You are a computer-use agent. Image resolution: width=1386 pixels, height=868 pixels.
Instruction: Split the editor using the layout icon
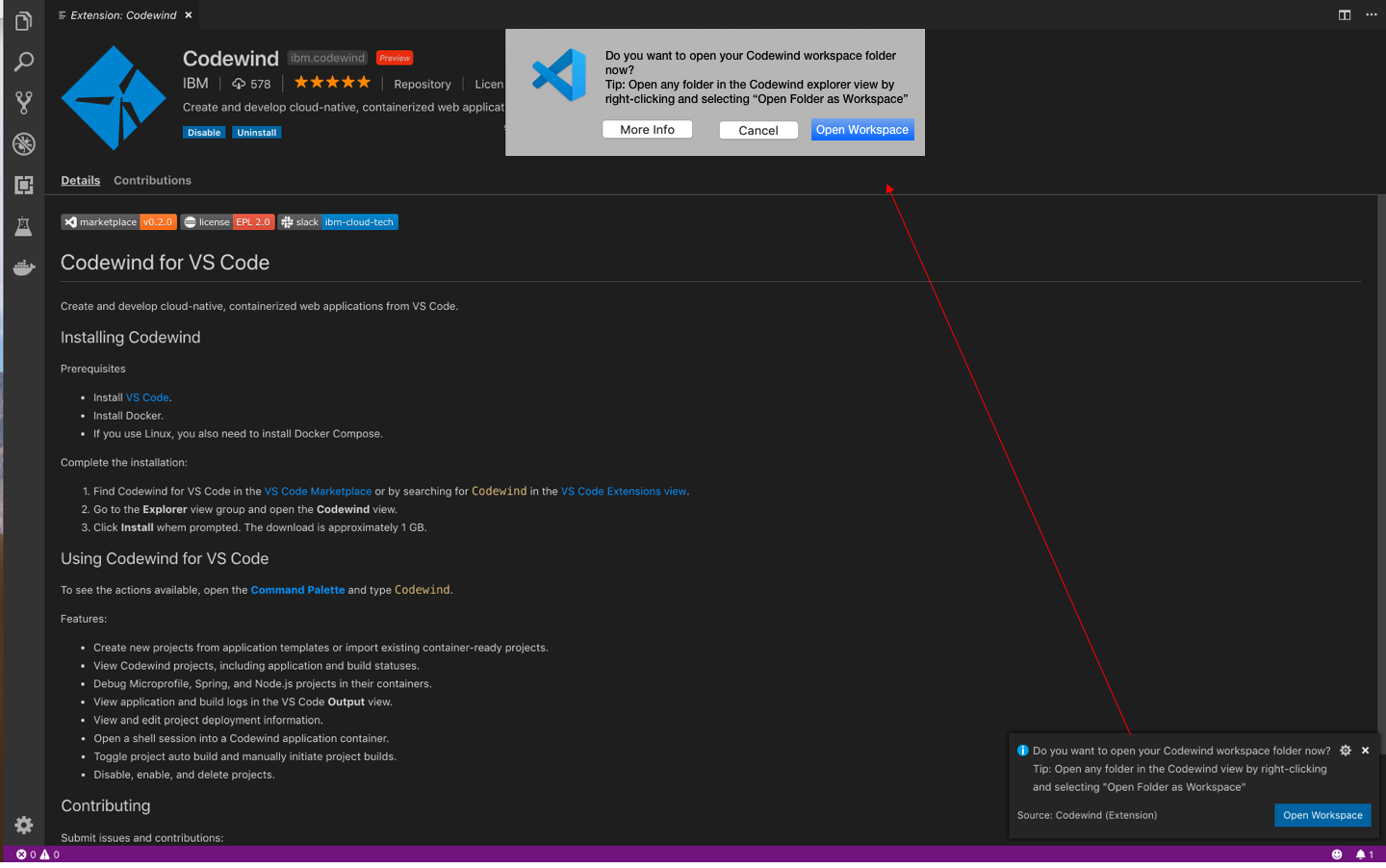1344,14
